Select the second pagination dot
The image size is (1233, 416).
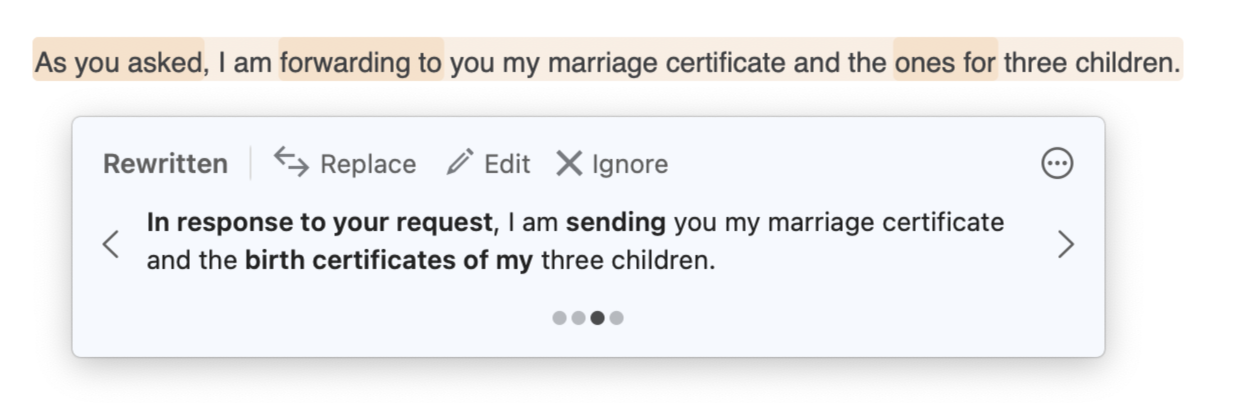(x=578, y=318)
